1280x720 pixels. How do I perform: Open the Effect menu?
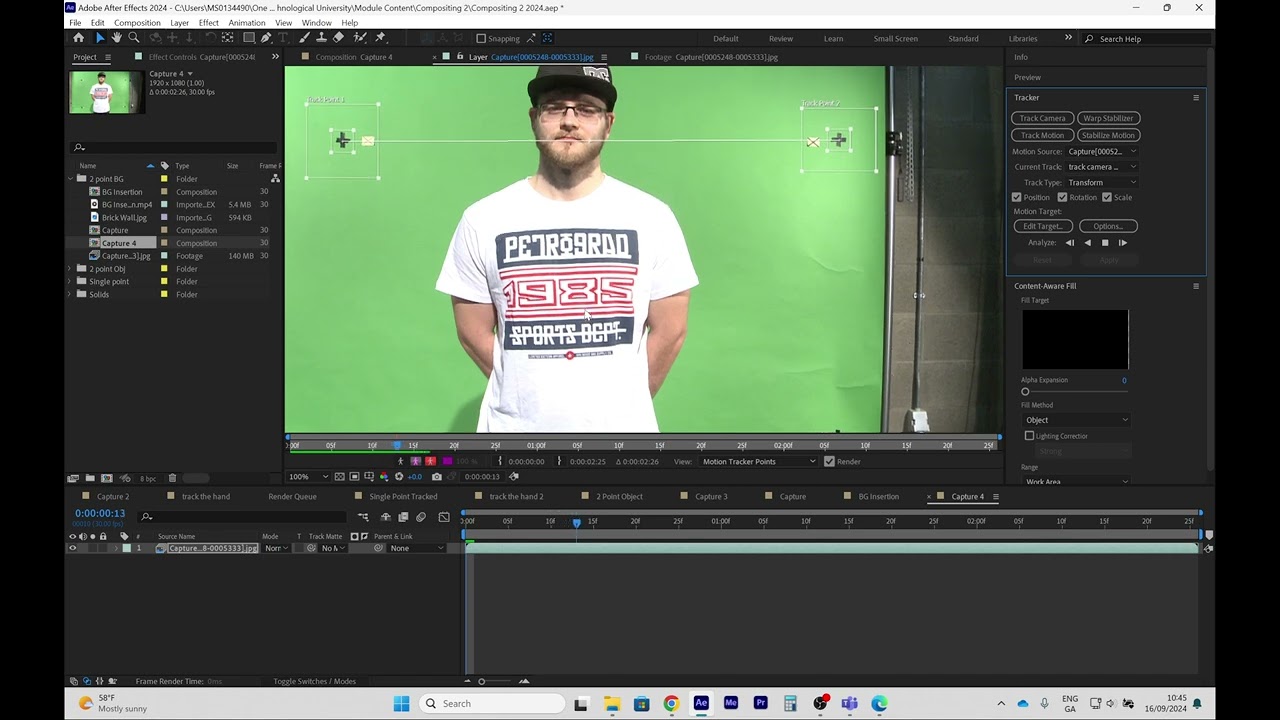(208, 22)
